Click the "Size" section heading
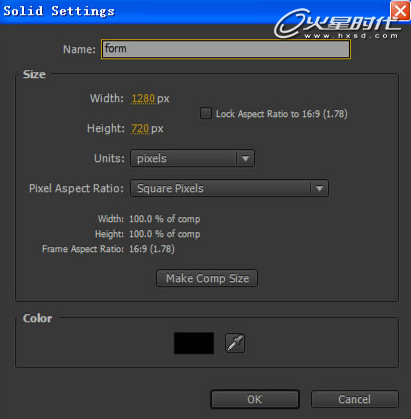Screen dimensions: 411x419 (x=34, y=74)
